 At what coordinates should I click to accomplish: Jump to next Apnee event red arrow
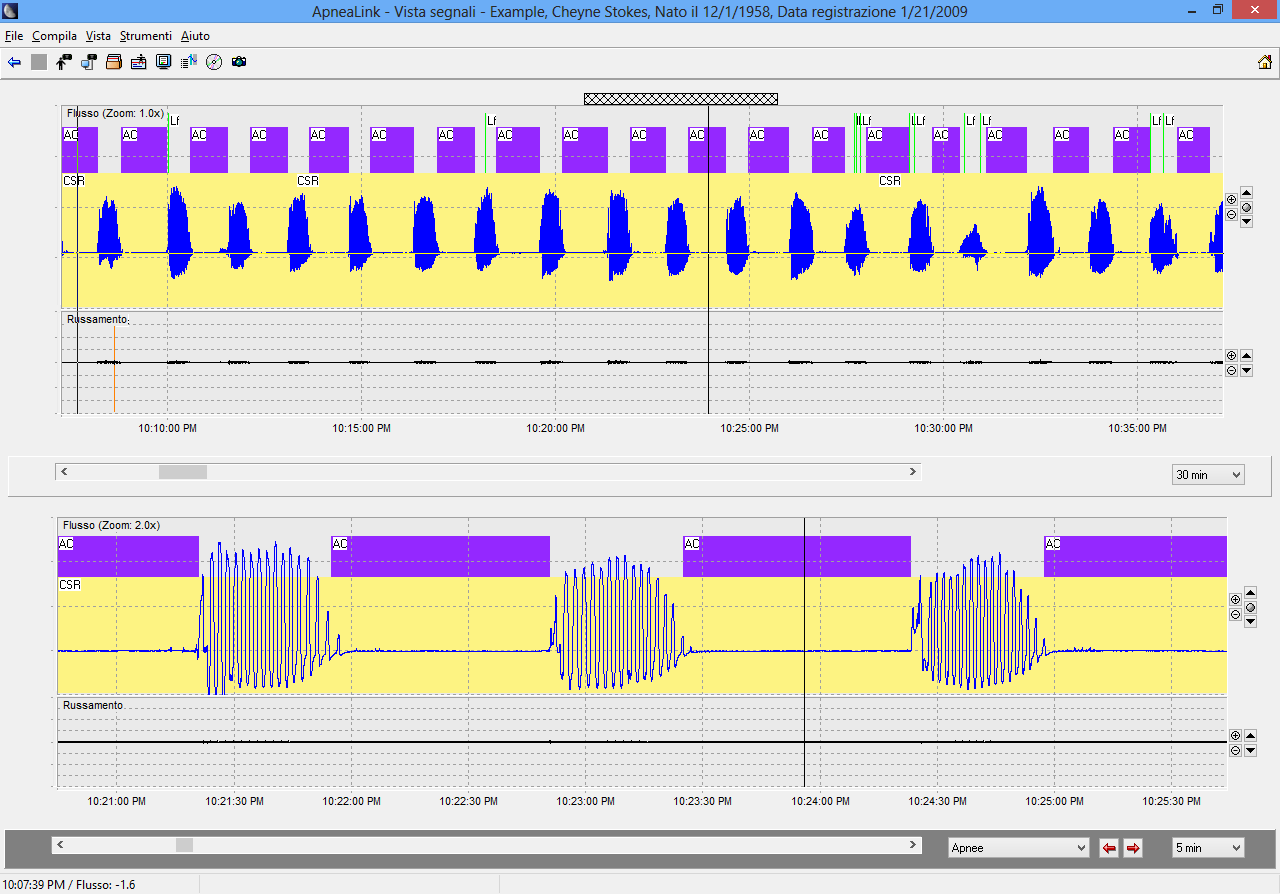(x=1133, y=848)
